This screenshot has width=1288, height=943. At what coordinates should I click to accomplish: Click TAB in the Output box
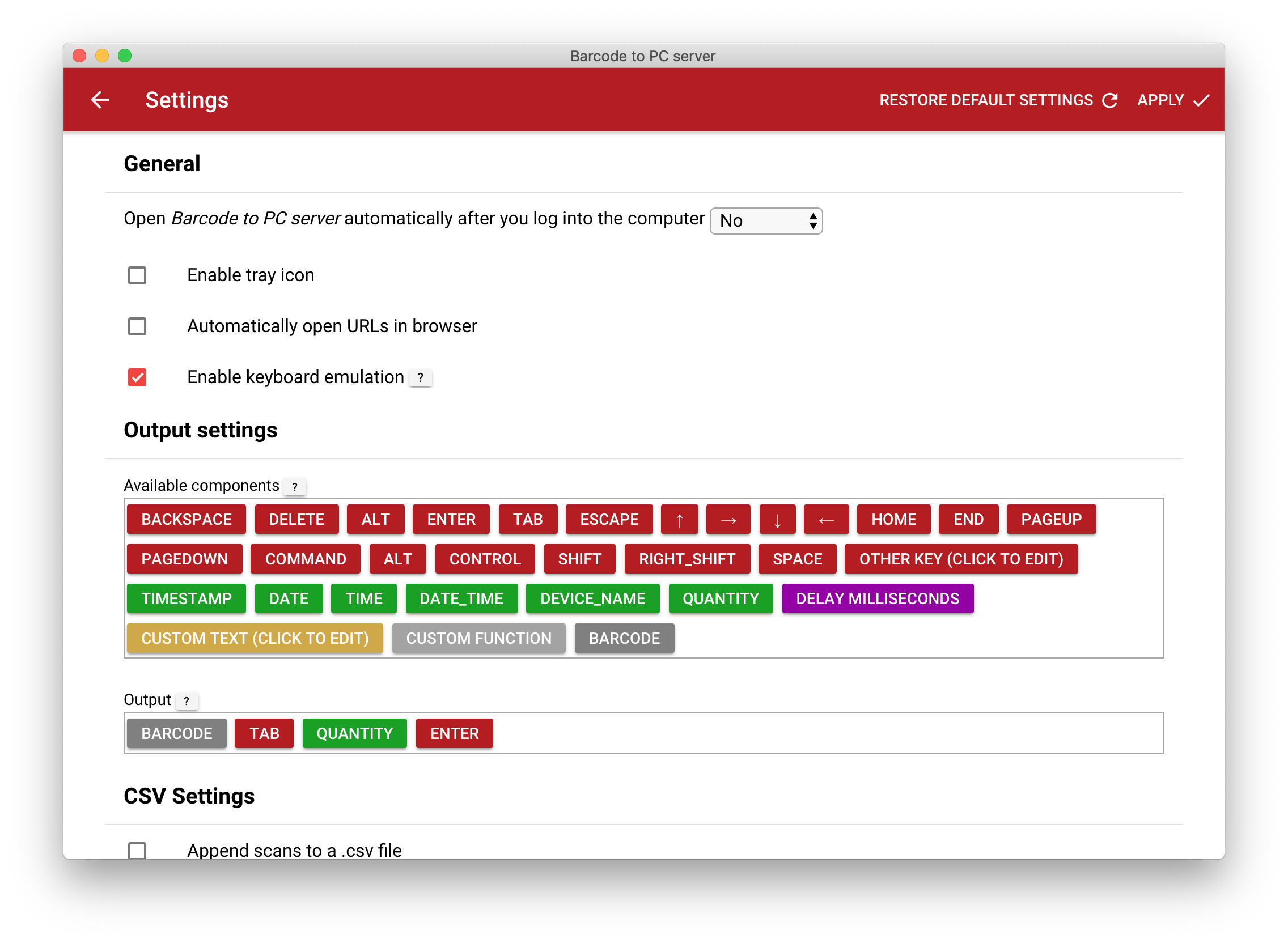click(264, 733)
